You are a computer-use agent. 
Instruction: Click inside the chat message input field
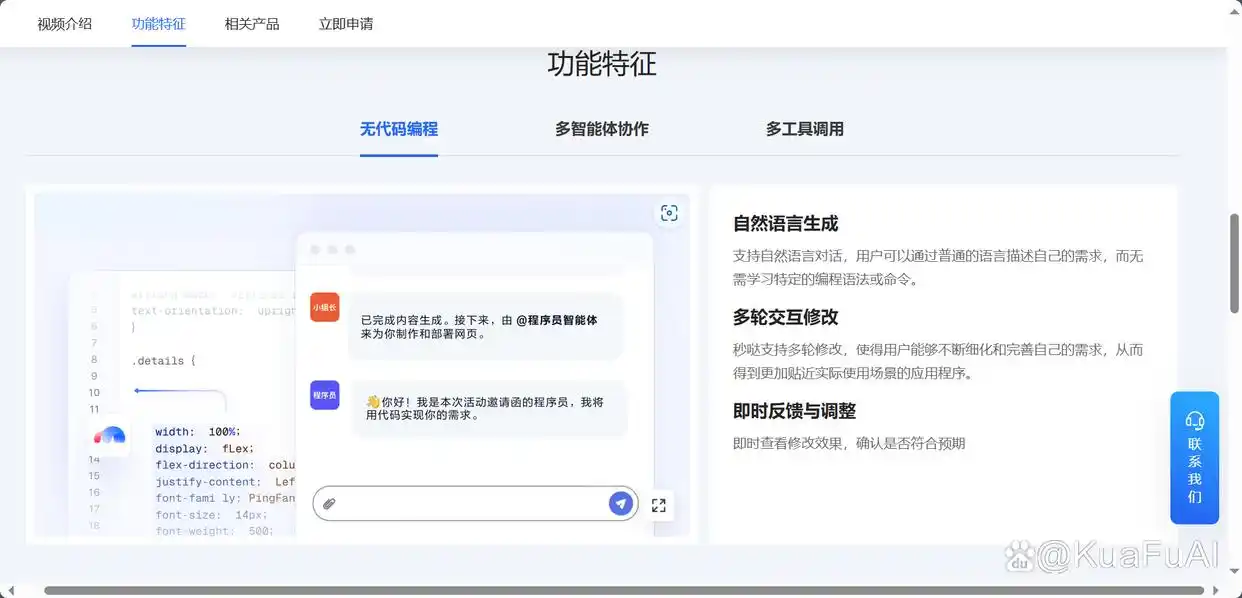pos(470,503)
